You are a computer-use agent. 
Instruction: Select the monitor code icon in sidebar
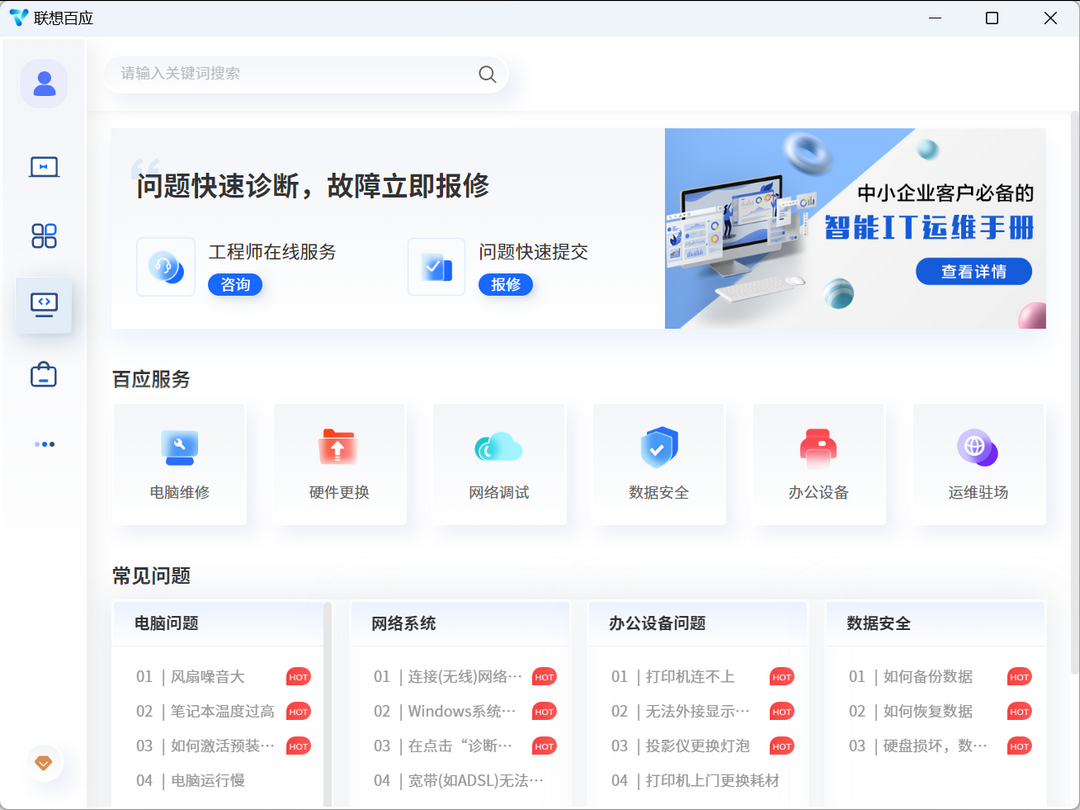[x=43, y=304]
